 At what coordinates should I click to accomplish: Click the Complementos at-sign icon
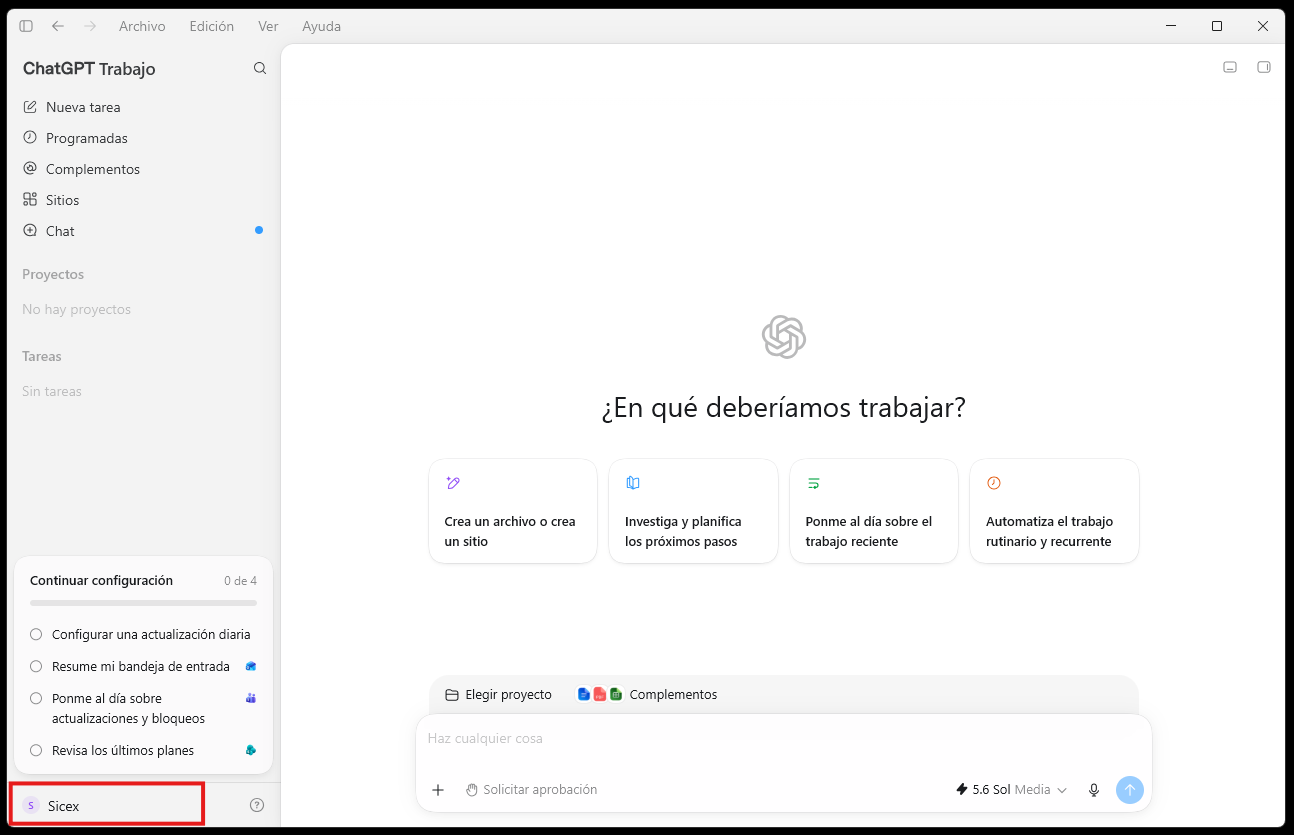click(30, 168)
